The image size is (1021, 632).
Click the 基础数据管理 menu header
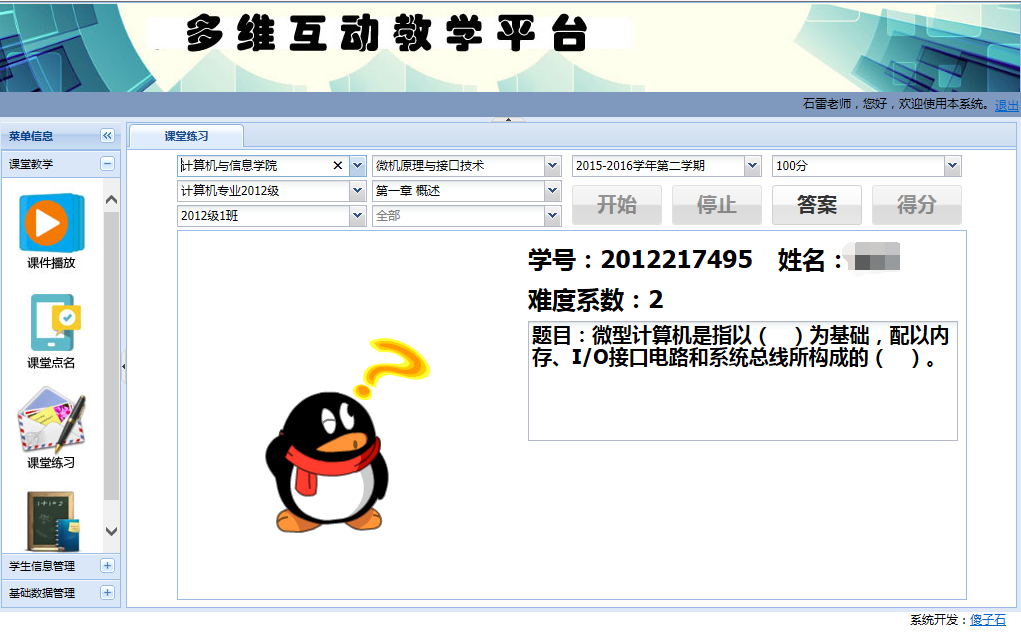click(x=61, y=592)
